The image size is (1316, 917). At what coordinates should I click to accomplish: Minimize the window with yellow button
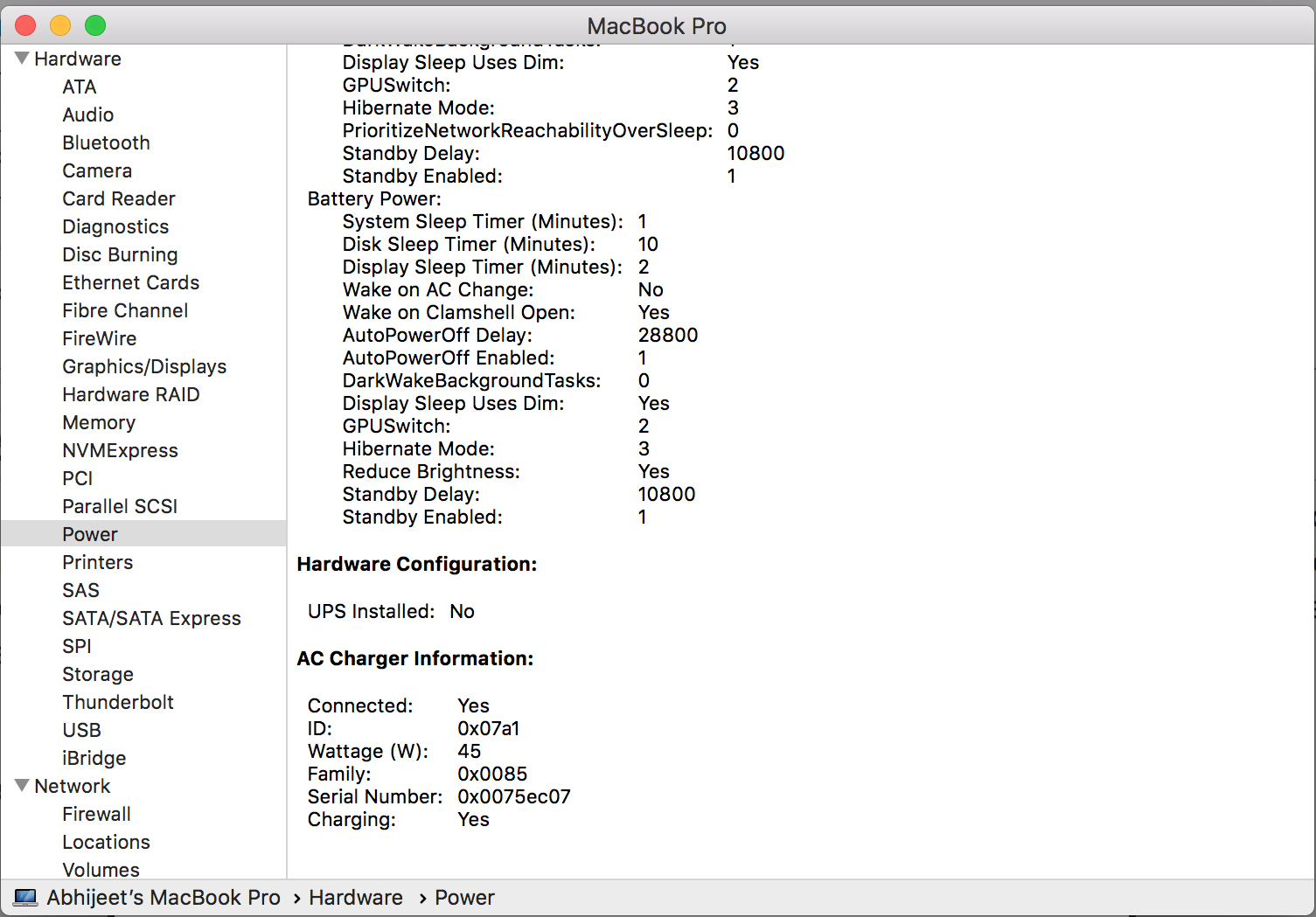[x=60, y=25]
